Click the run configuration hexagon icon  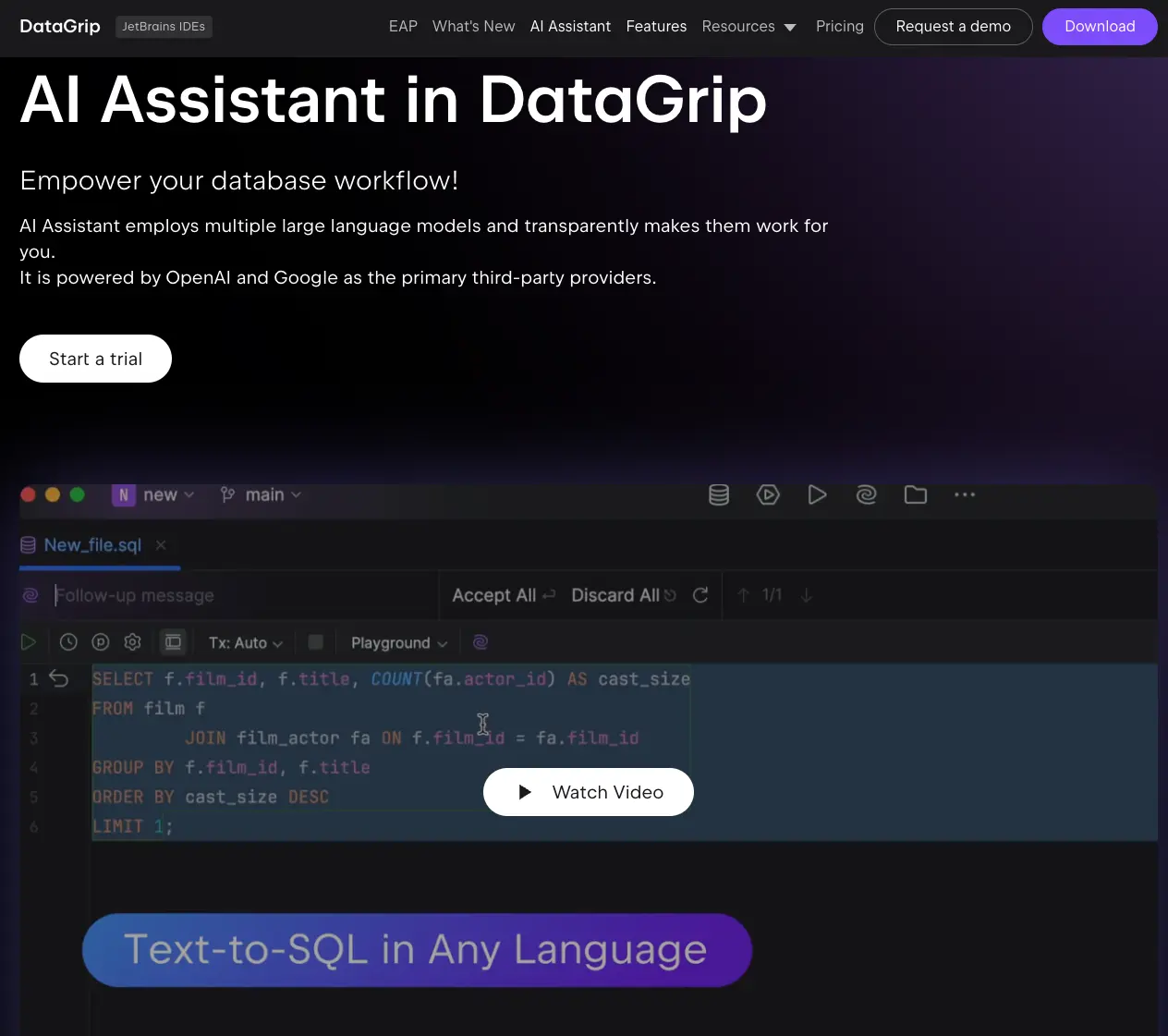click(768, 494)
